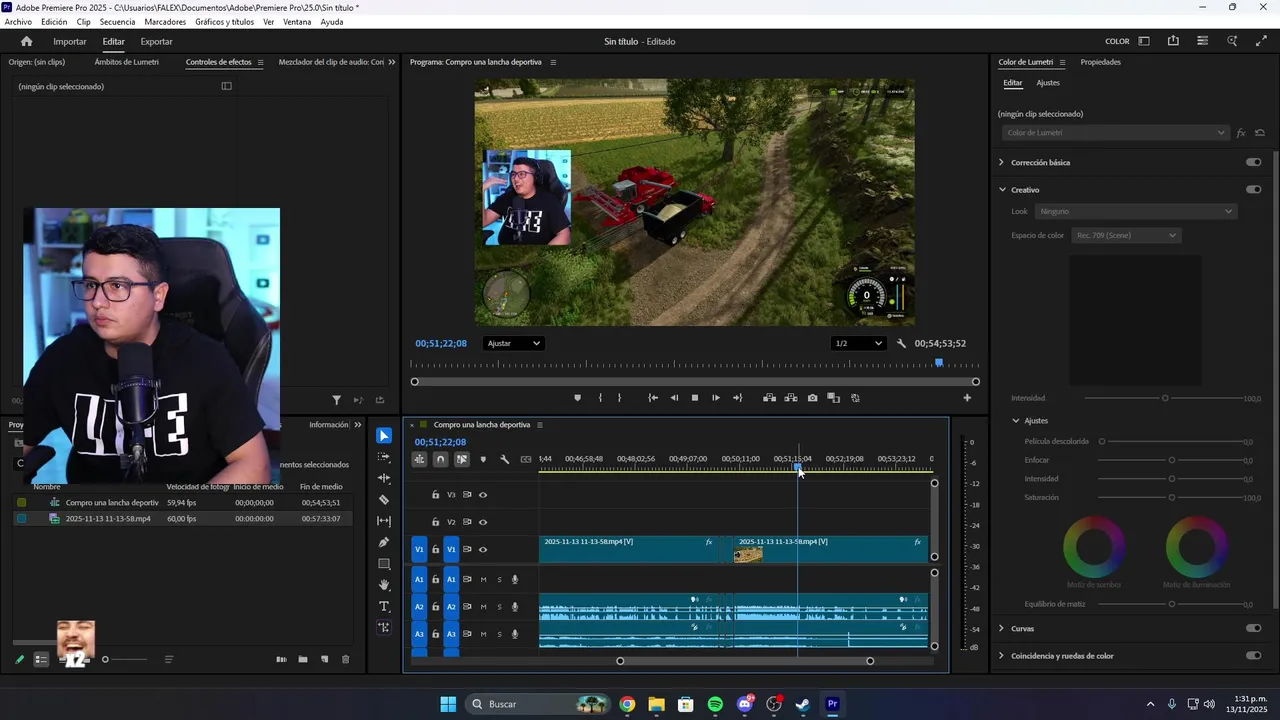Viewport: 1280px width, 720px height.
Task: Mark In point in Program monitor
Action: (x=600, y=398)
